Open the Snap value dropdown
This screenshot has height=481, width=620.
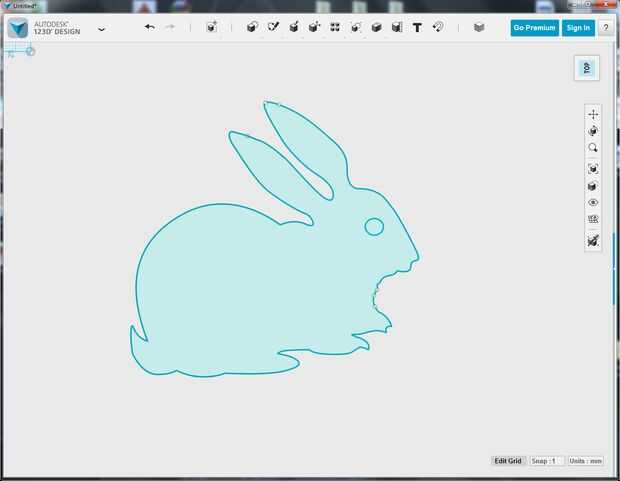tap(545, 461)
